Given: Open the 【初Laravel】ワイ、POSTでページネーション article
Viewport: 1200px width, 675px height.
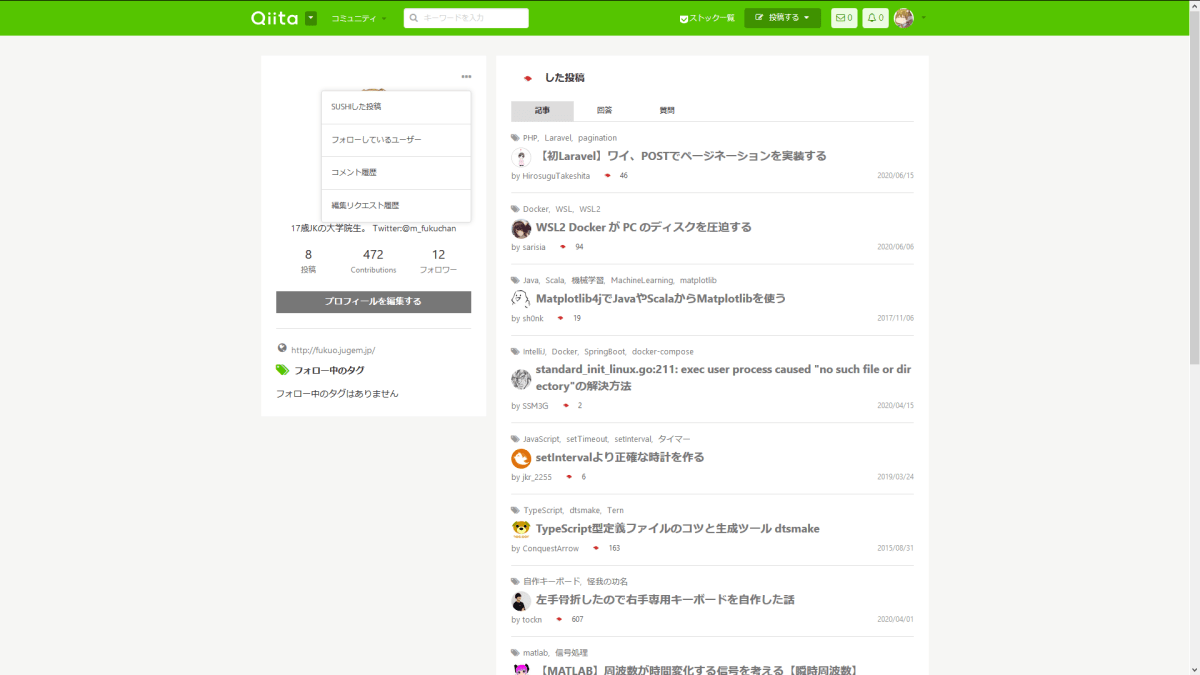Looking at the screenshot, I should (681, 156).
